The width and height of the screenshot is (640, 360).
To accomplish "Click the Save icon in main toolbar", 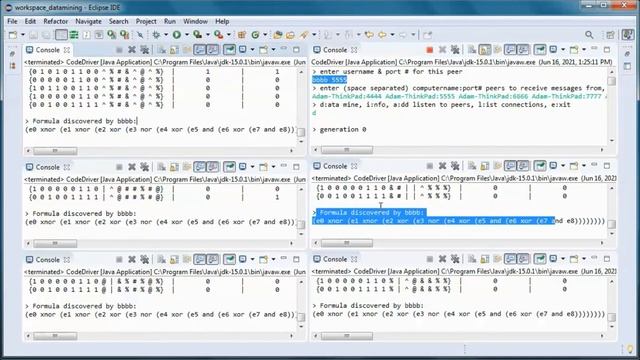I will tap(33, 35).
